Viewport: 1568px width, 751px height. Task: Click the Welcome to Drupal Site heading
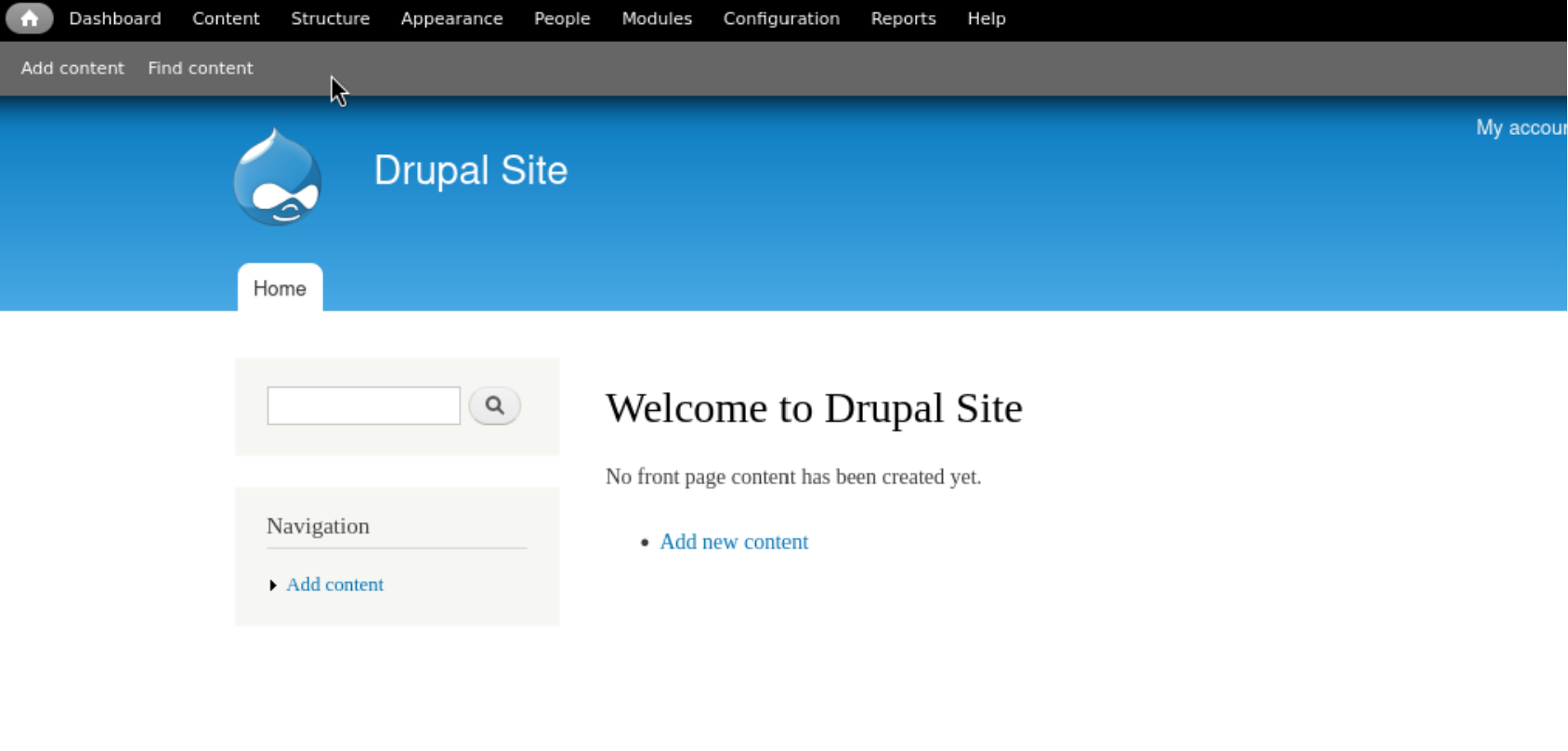[x=814, y=408]
